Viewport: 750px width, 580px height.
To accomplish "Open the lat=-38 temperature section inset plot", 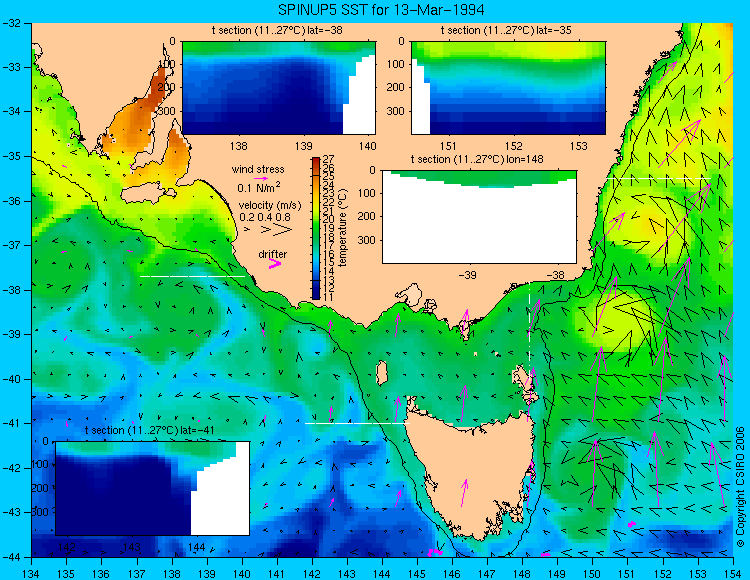I will click(279, 88).
